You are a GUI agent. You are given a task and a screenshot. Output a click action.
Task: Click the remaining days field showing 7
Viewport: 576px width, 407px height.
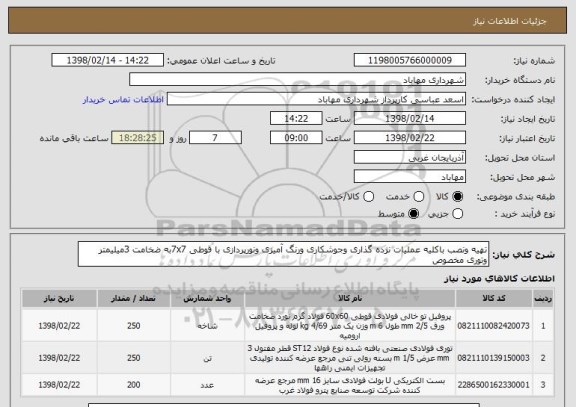215,138
